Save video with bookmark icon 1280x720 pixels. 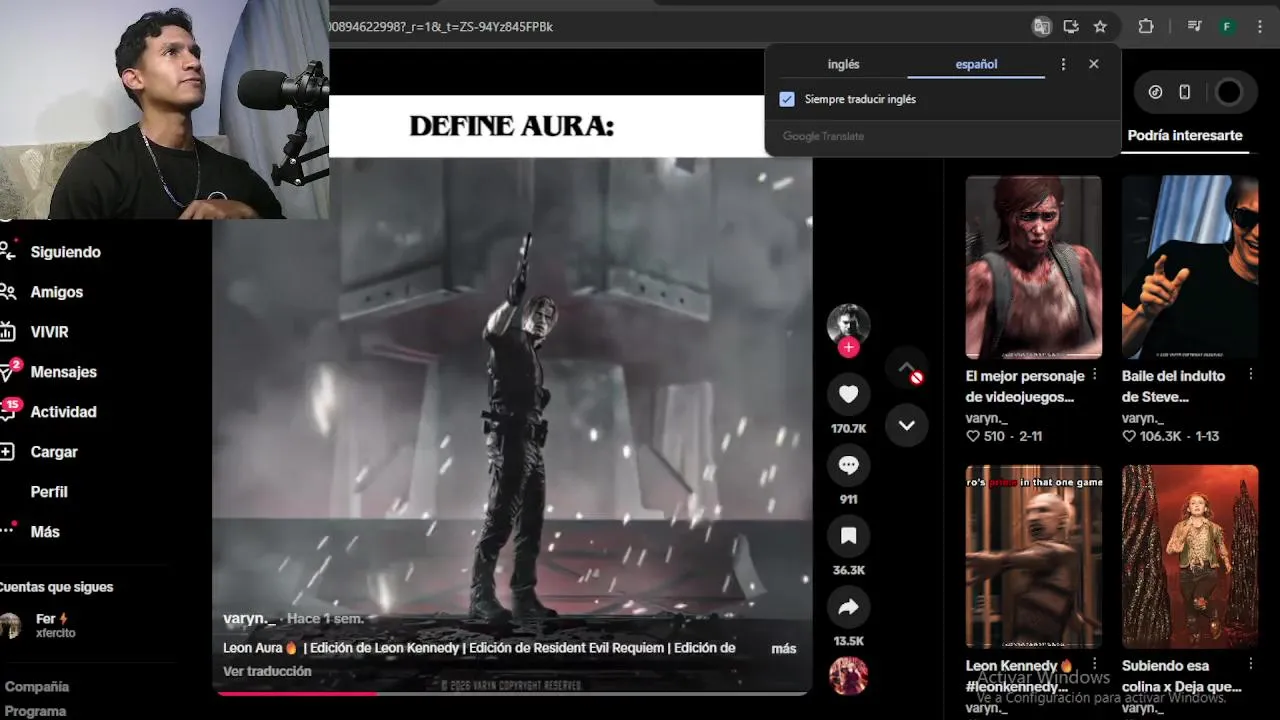coord(848,536)
